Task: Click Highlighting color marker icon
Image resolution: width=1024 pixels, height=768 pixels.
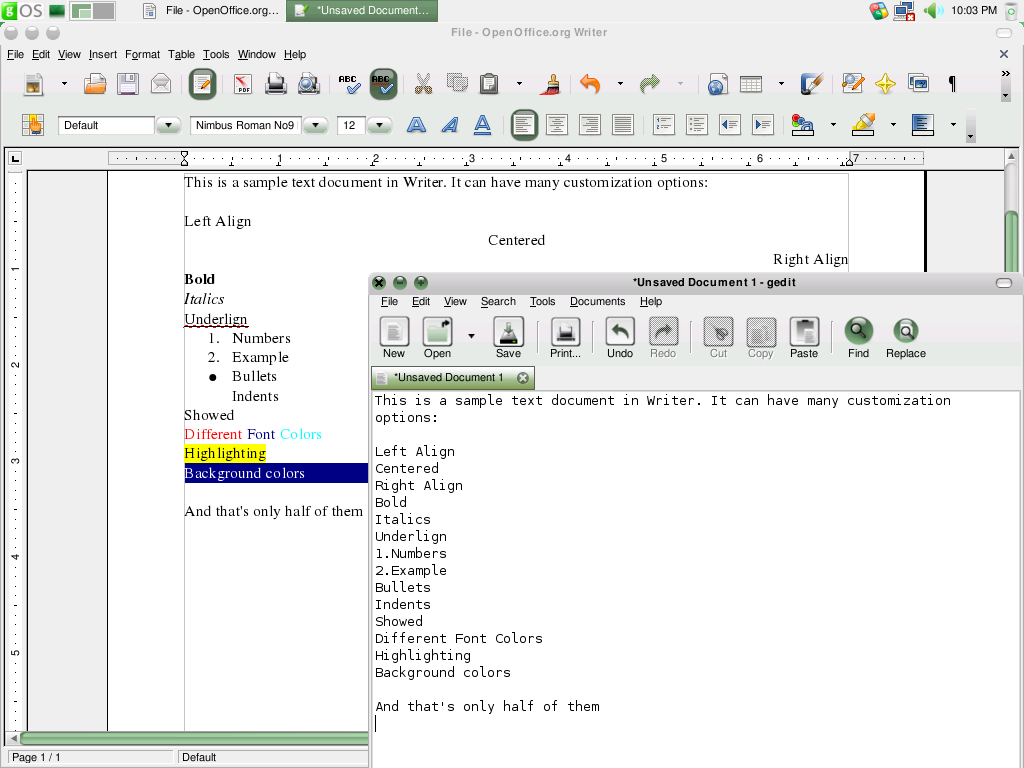Action: coord(863,125)
